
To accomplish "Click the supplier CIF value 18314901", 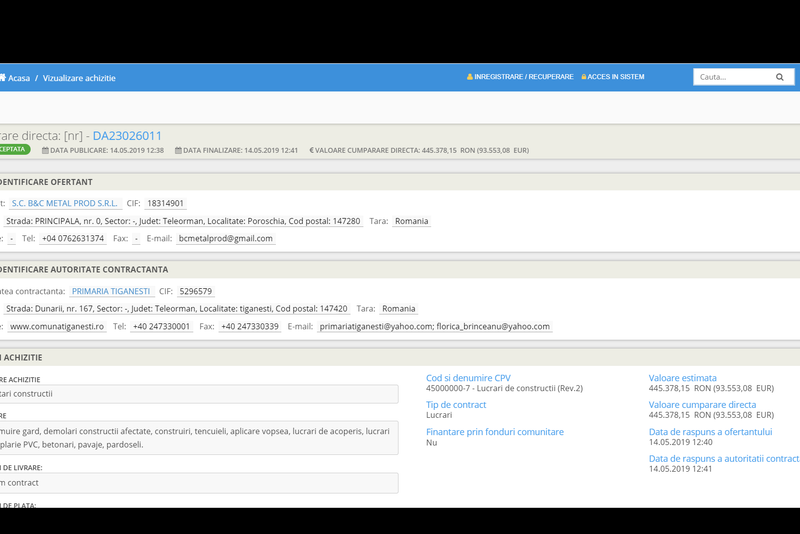I will (165, 203).
